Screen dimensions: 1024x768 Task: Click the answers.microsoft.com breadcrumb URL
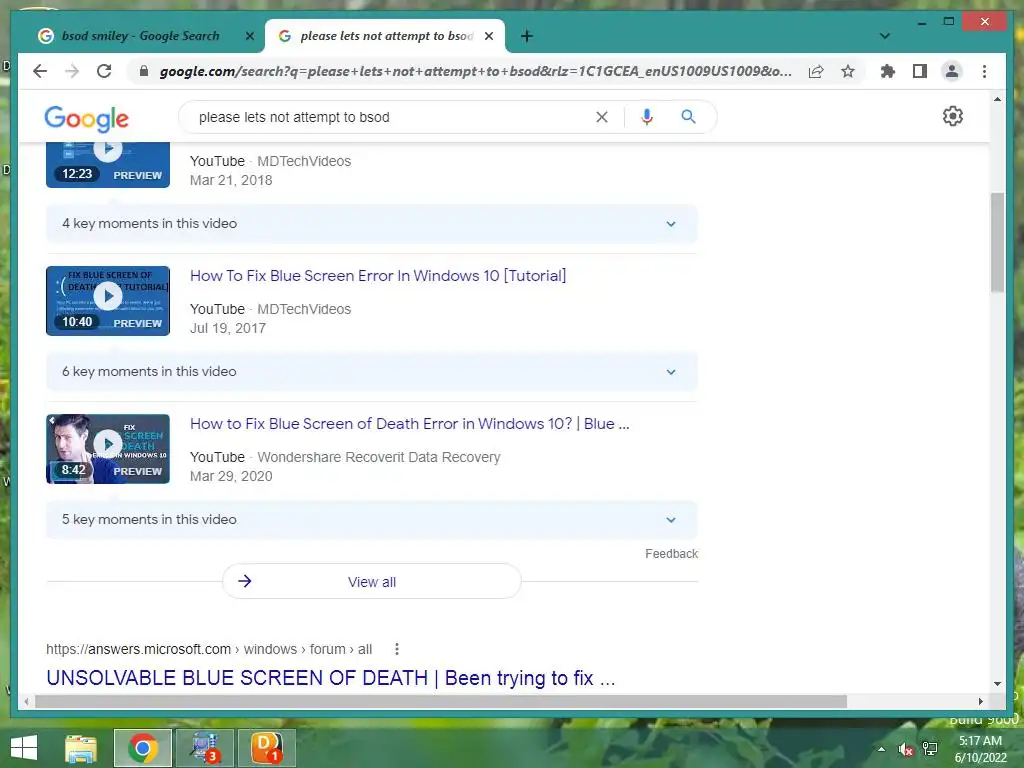coord(209,649)
